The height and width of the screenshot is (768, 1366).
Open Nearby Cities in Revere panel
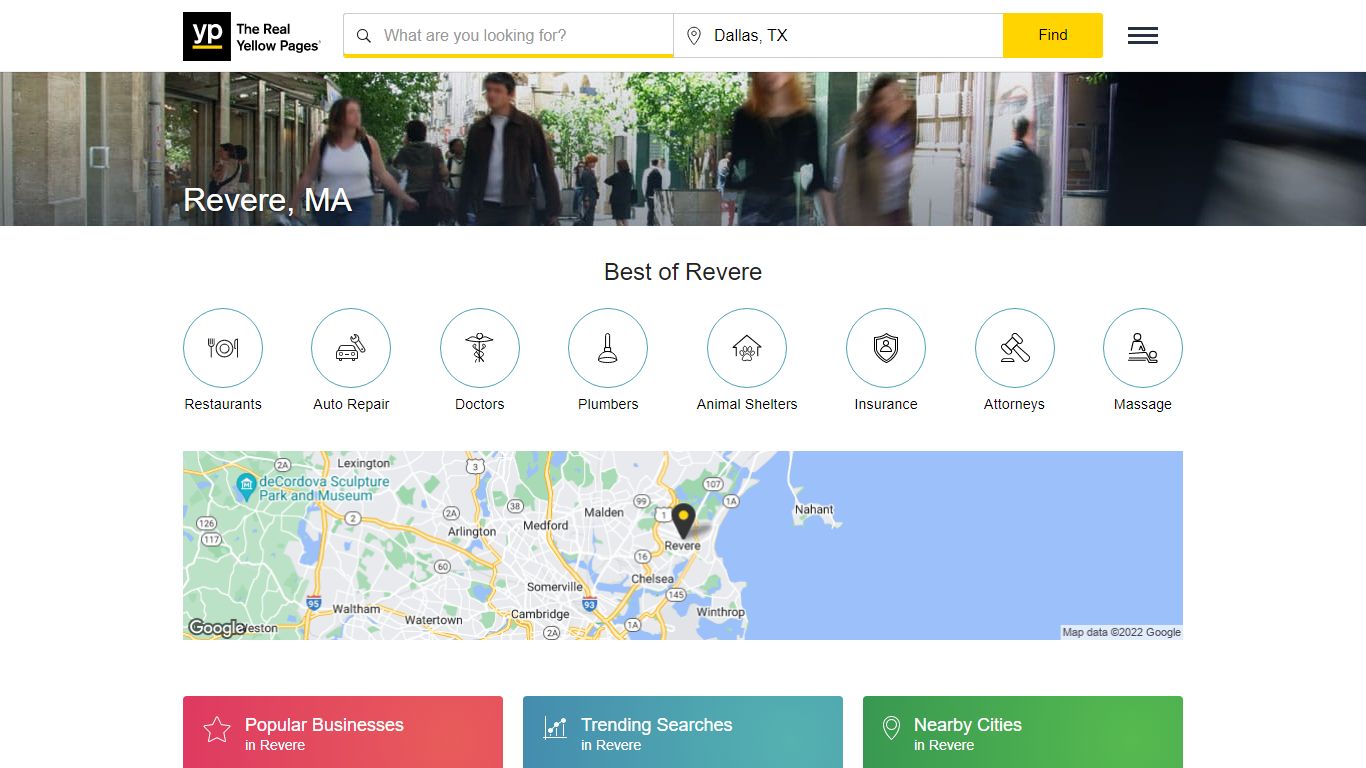click(x=1023, y=732)
